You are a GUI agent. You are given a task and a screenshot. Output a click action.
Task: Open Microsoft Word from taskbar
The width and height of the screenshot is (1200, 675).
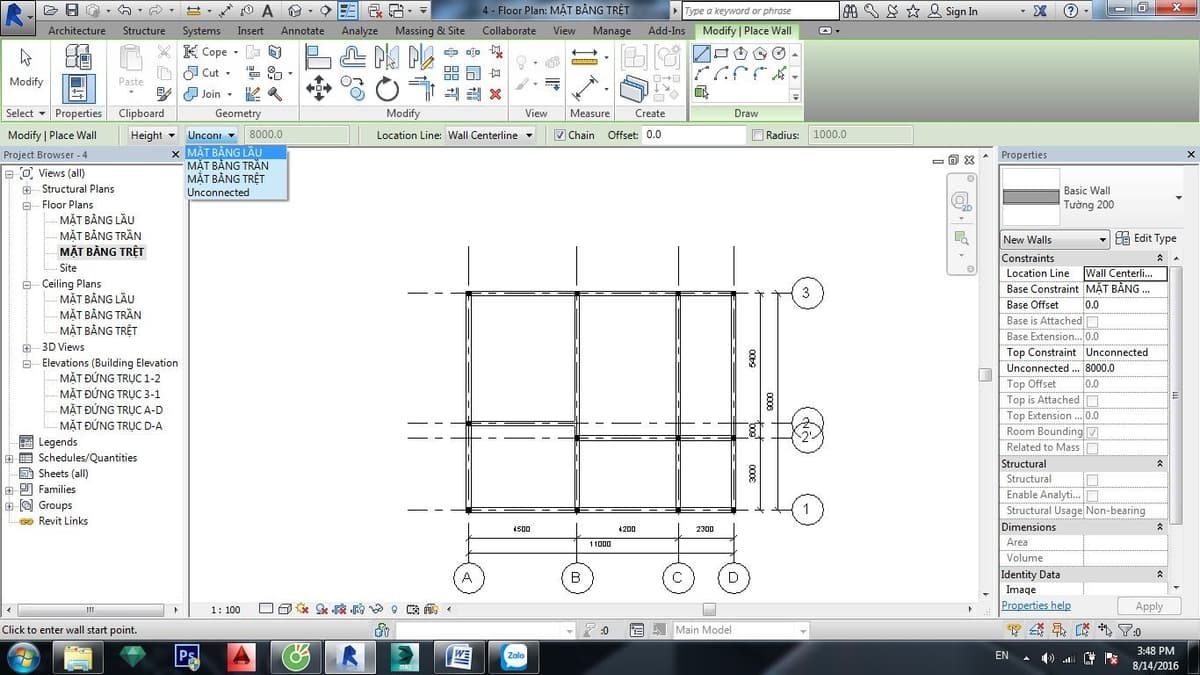pos(459,656)
